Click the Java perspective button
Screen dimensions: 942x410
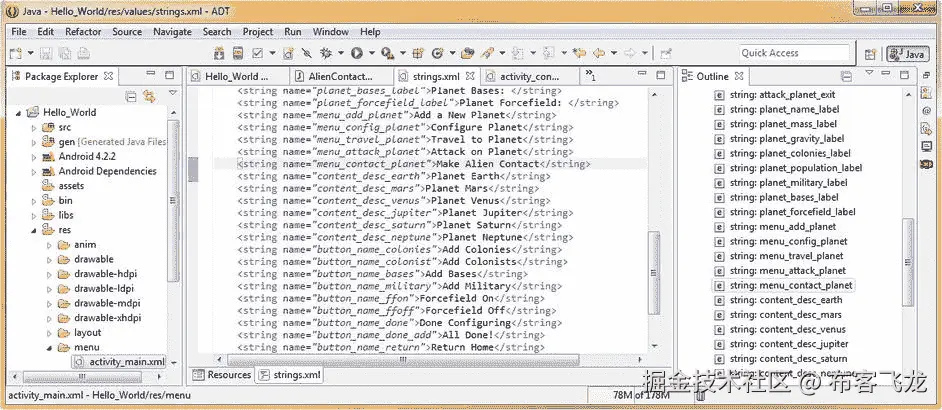(x=907, y=54)
